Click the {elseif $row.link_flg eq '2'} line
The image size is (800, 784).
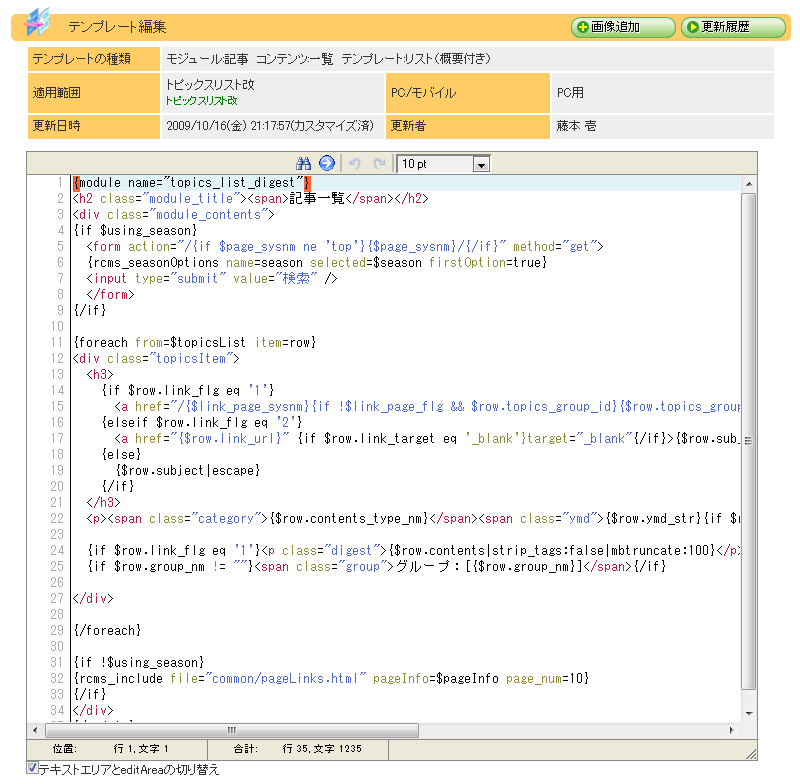tap(202, 422)
